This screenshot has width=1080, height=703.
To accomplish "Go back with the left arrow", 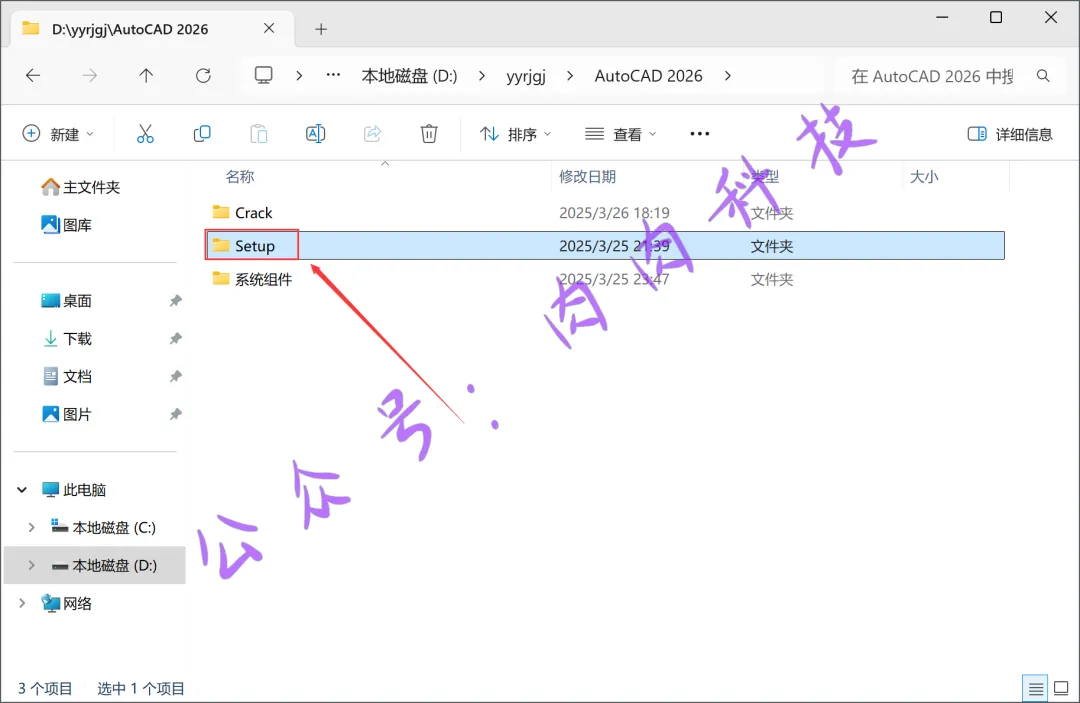I will click(x=33, y=76).
